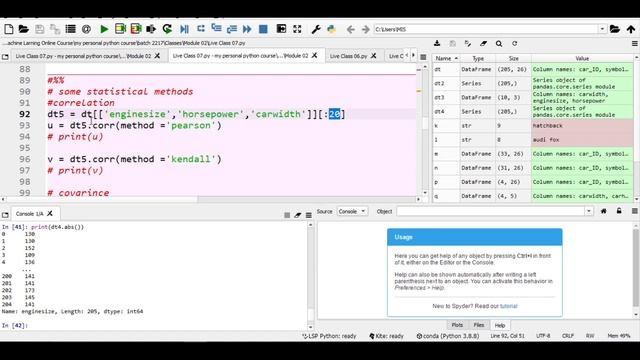
Task: Open the editor options hamburger menu
Action: 423,57
